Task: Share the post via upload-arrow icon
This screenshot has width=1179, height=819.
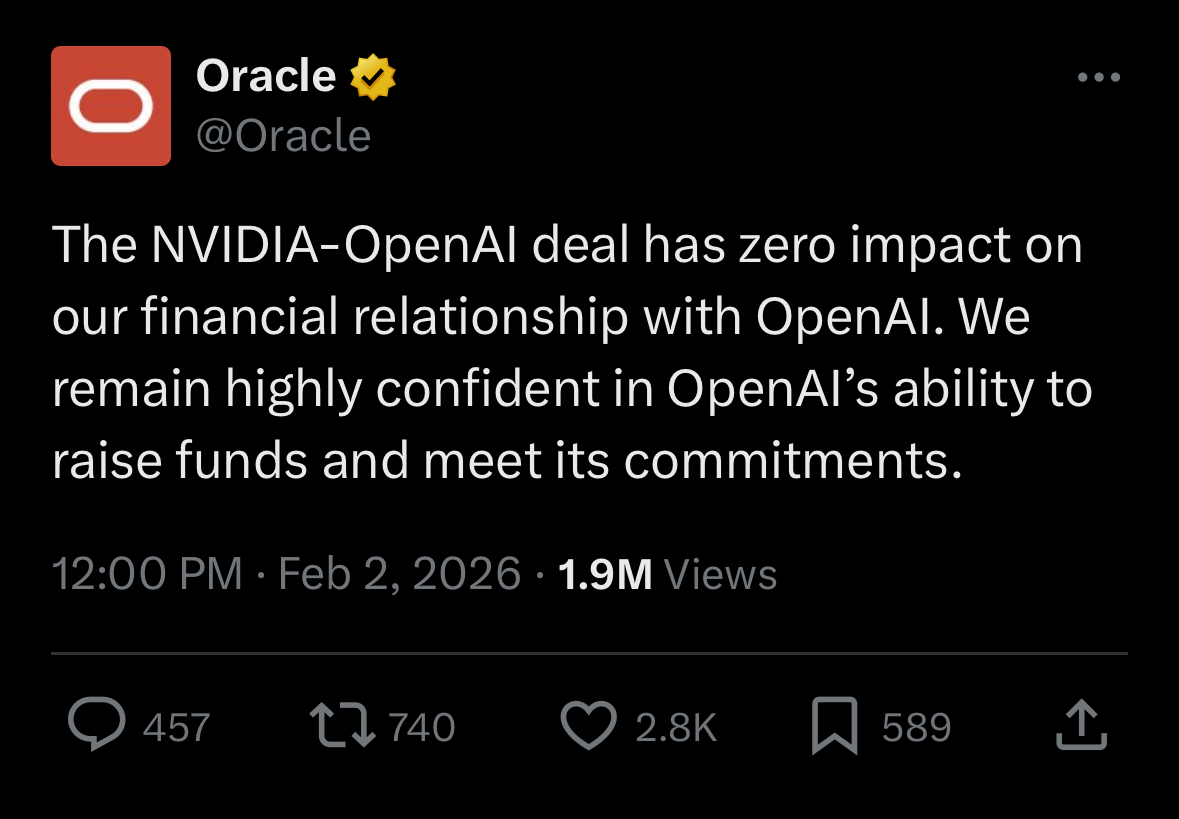Action: pyautogui.click(x=1081, y=726)
